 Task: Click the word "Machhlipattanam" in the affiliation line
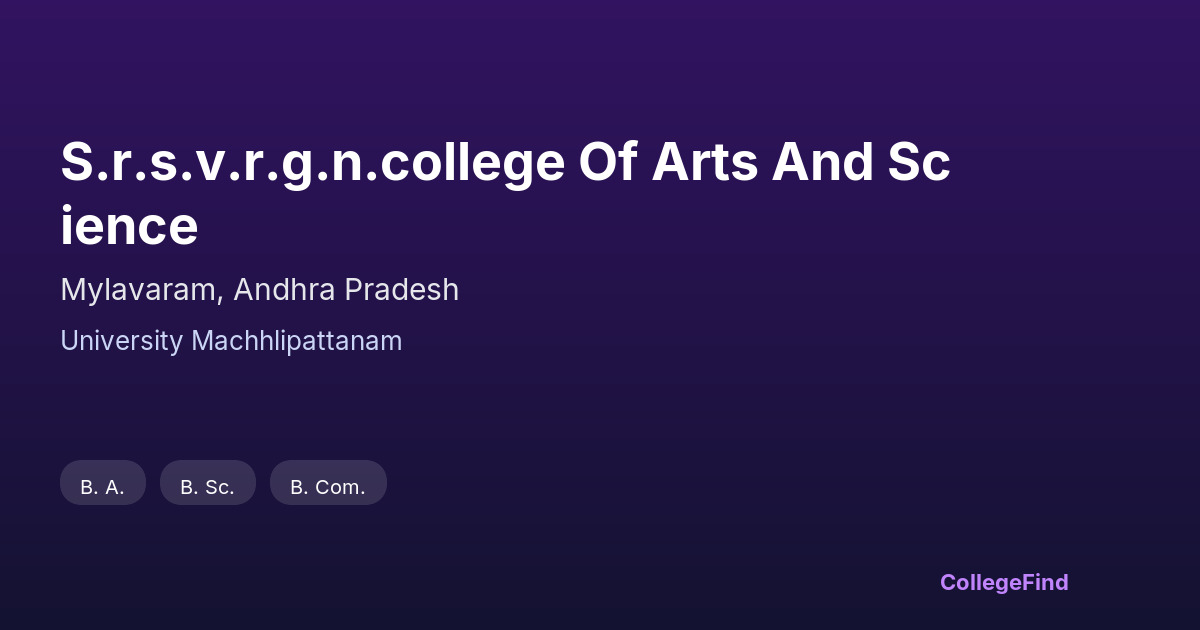[296, 341]
